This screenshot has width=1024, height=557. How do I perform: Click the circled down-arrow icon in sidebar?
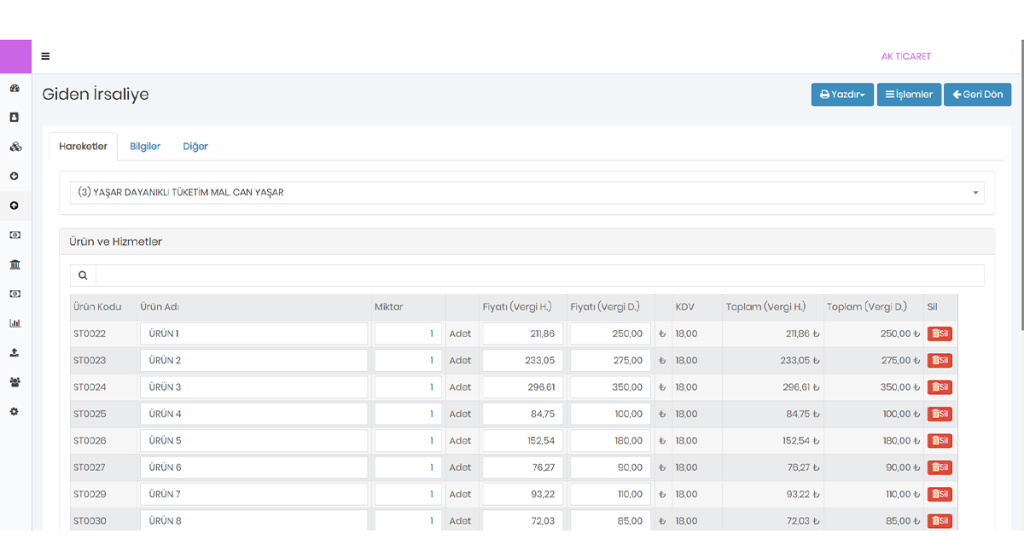pos(15,176)
